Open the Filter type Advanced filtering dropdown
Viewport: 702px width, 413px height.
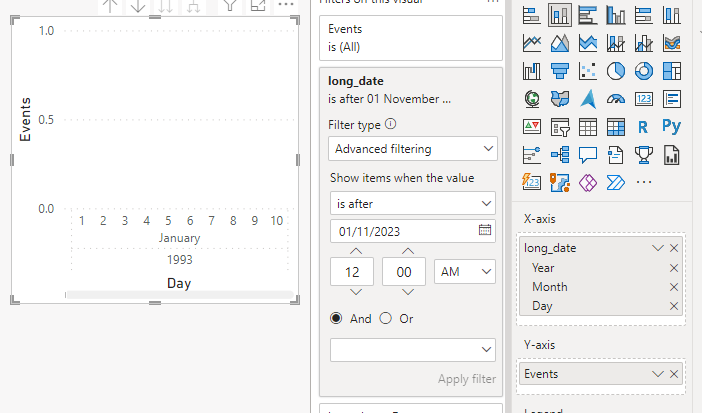tap(413, 149)
